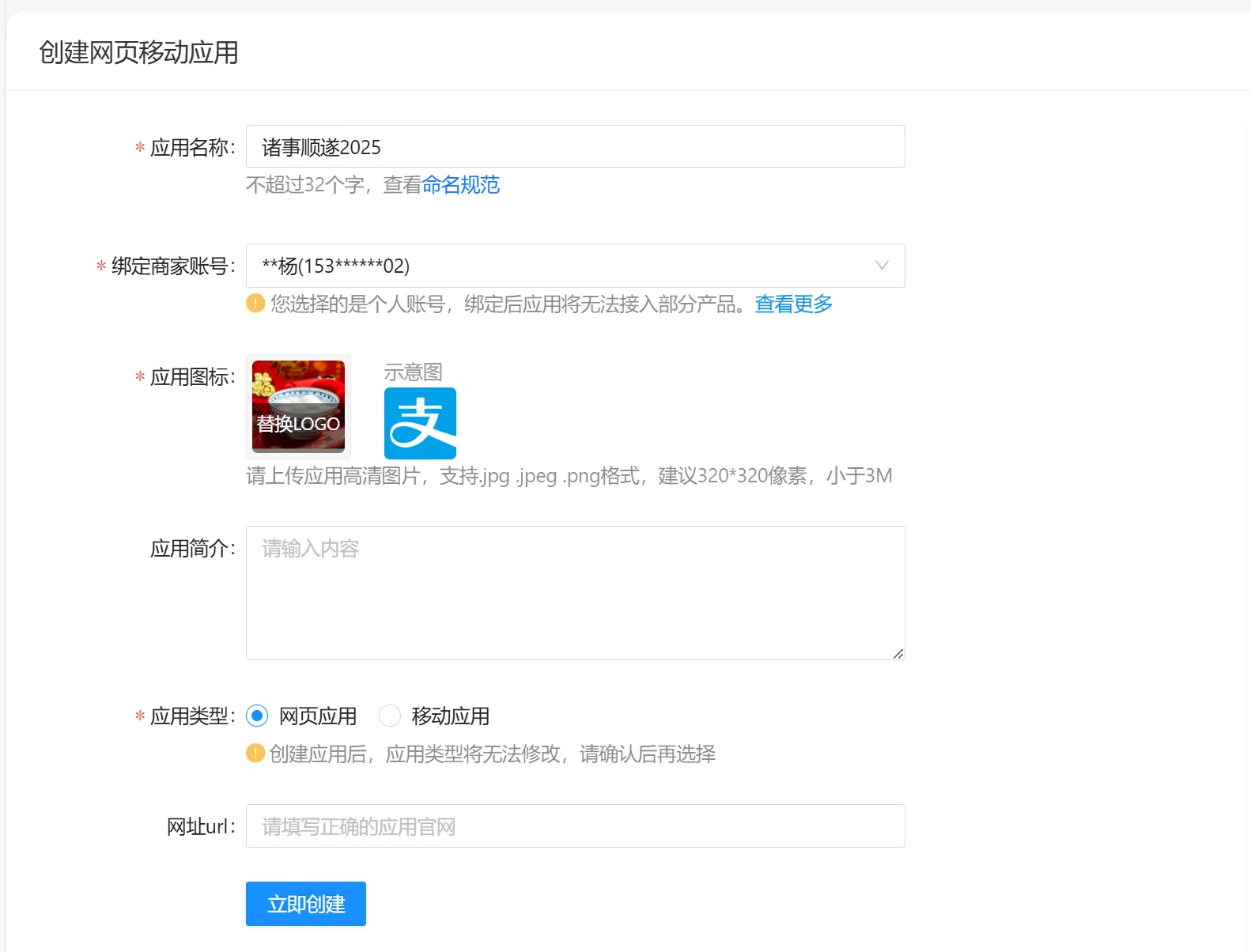Image resolution: width=1251 pixels, height=952 pixels.
Task: Click the 应用图标 field label
Action: click(191, 377)
